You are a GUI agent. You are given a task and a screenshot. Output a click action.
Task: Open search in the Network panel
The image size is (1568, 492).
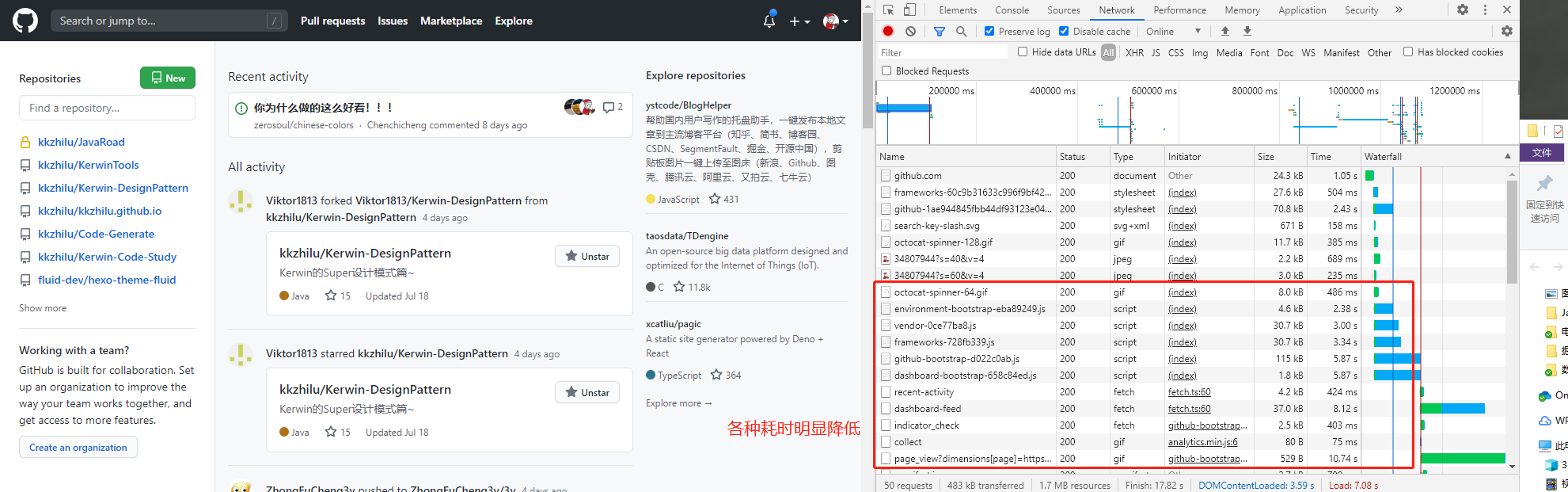pos(961,31)
